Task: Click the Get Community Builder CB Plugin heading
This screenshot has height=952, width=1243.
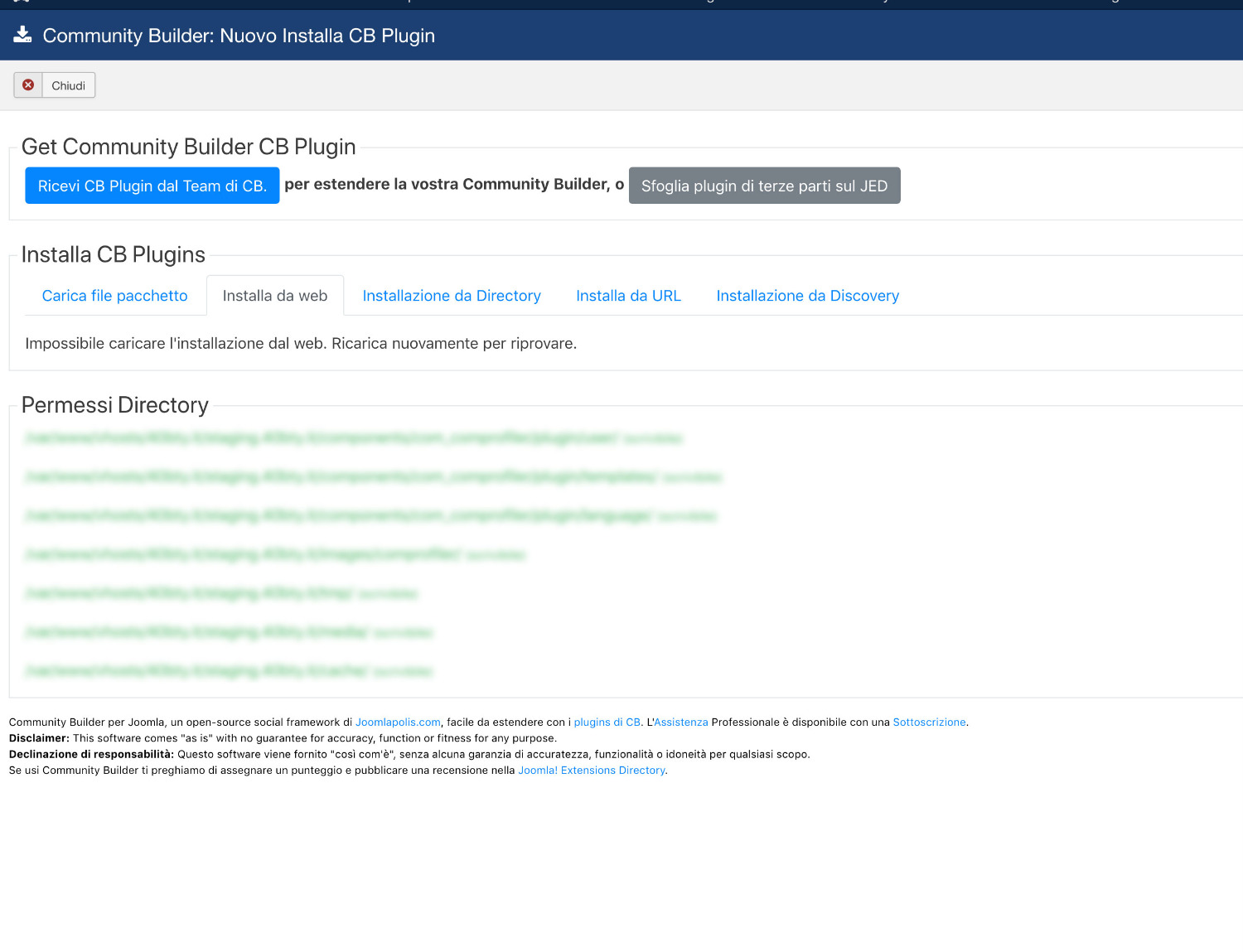Action: pyautogui.click(x=188, y=147)
